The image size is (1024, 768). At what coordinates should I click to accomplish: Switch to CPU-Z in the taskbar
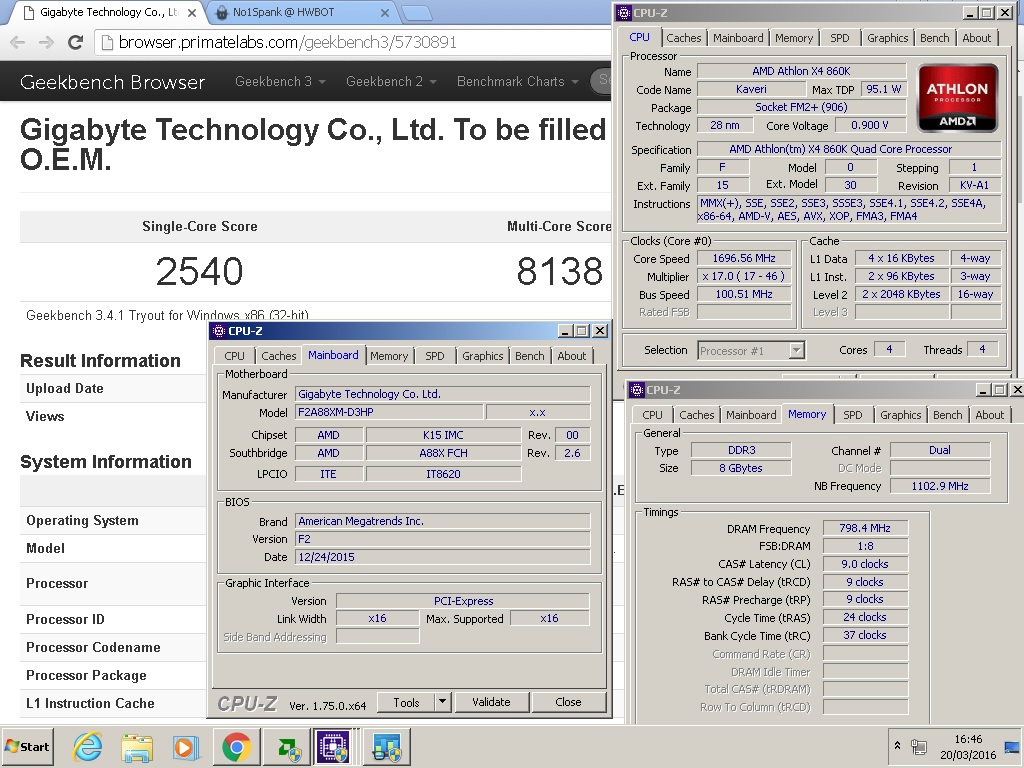(333, 746)
